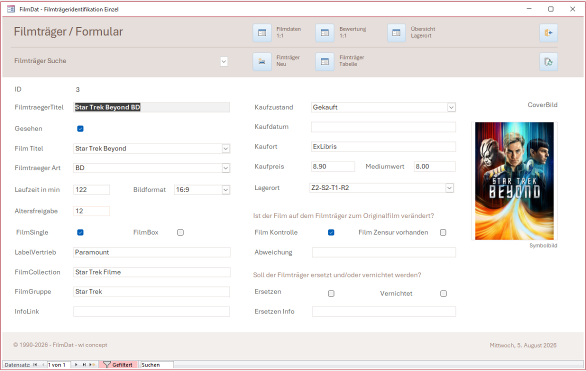Check the Film Zensur vorhanden box
This screenshot has width=586, height=371.
(443, 232)
